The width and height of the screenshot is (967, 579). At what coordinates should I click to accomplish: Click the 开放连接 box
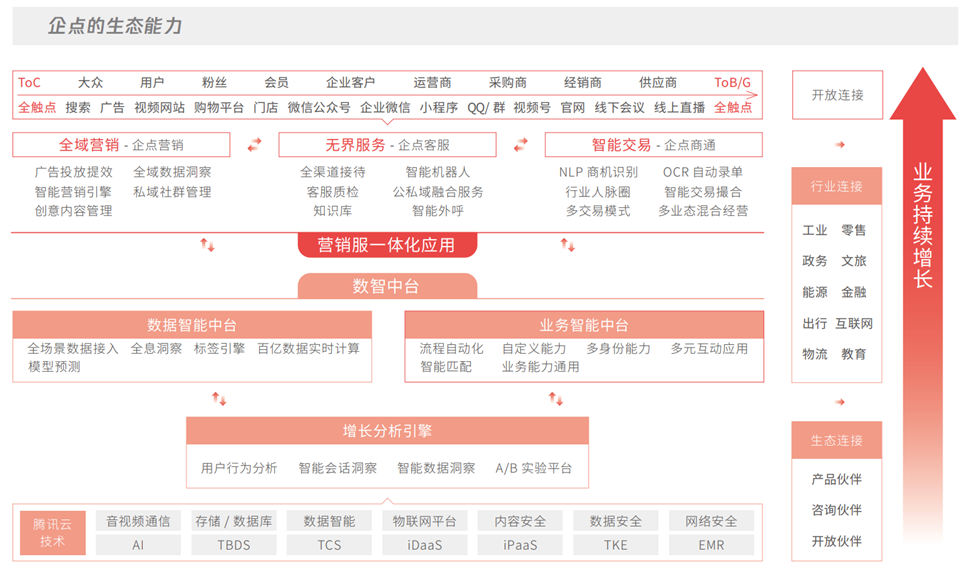point(837,95)
